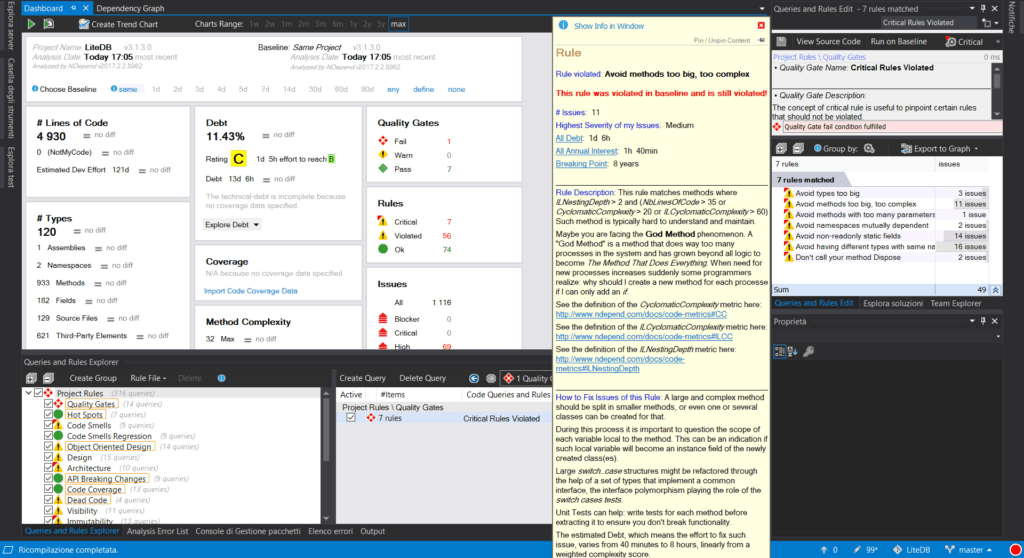This screenshot has height=558, width=1024.
Task: Click the Create Trend Chart icon
Action: [84, 23]
